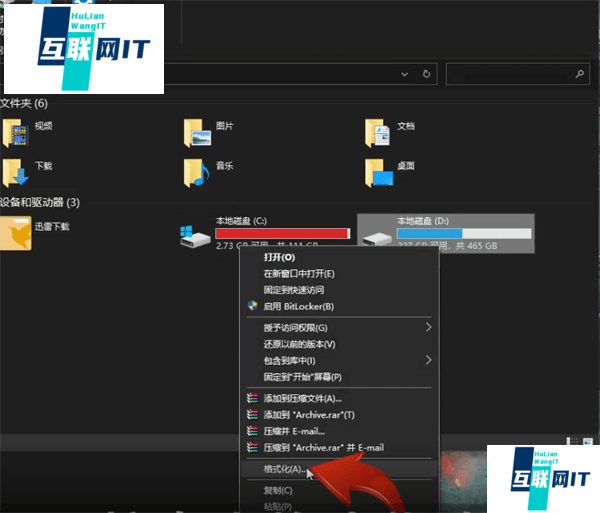Image resolution: width=600 pixels, height=513 pixels.
Task: Click the refresh icon beside address bar
Action: pyautogui.click(x=427, y=74)
